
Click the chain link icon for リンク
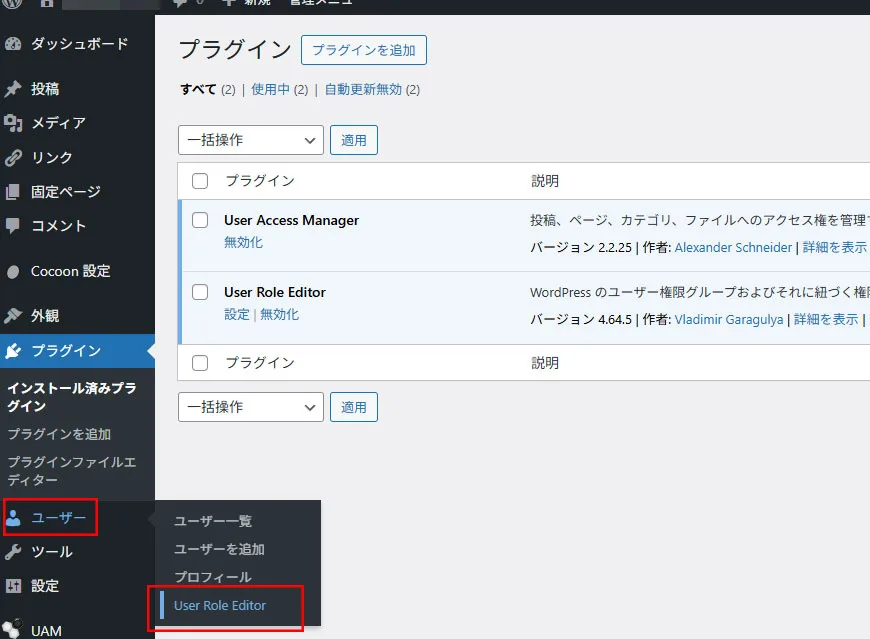pos(13,157)
